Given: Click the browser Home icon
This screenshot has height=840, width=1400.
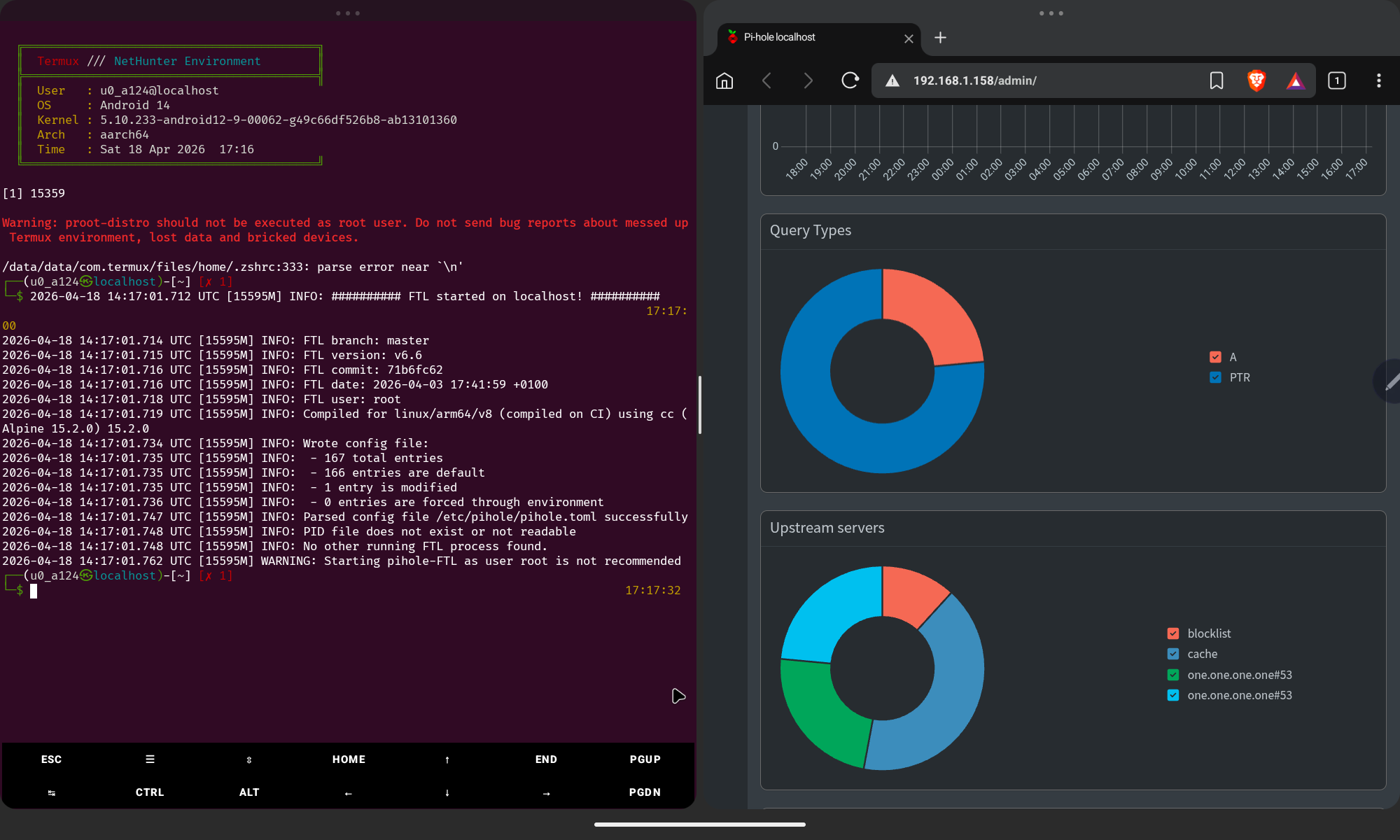Looking at the screenshot, I should (x=724, y=80).
